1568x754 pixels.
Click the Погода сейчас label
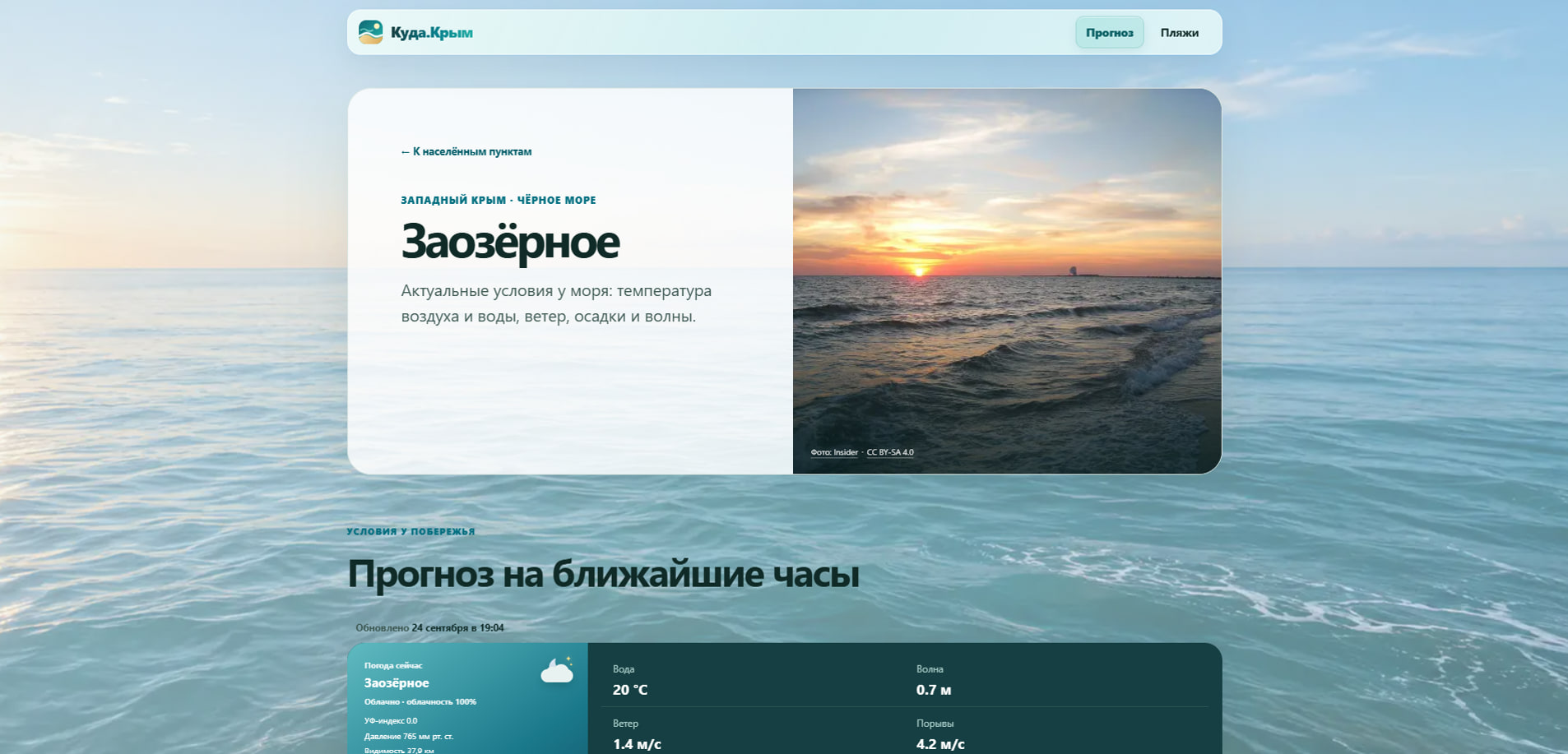pos(393,665)
